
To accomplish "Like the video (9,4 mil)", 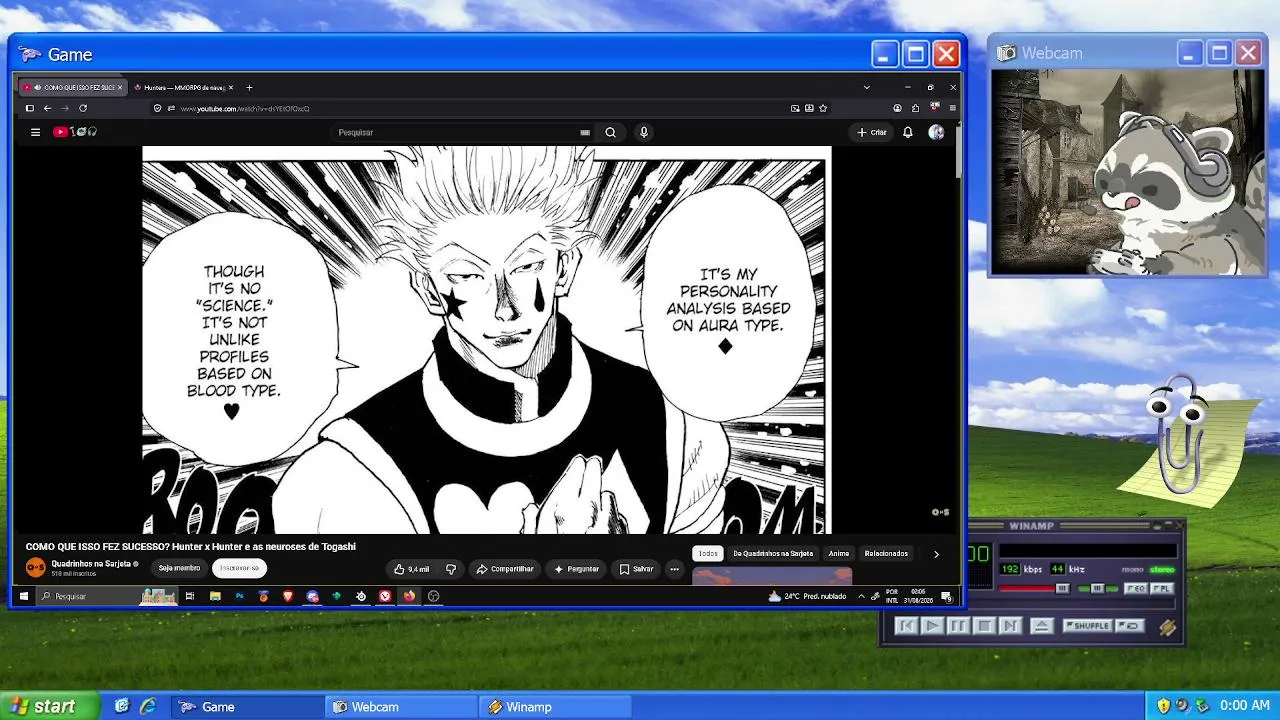I will click(412, 569).
